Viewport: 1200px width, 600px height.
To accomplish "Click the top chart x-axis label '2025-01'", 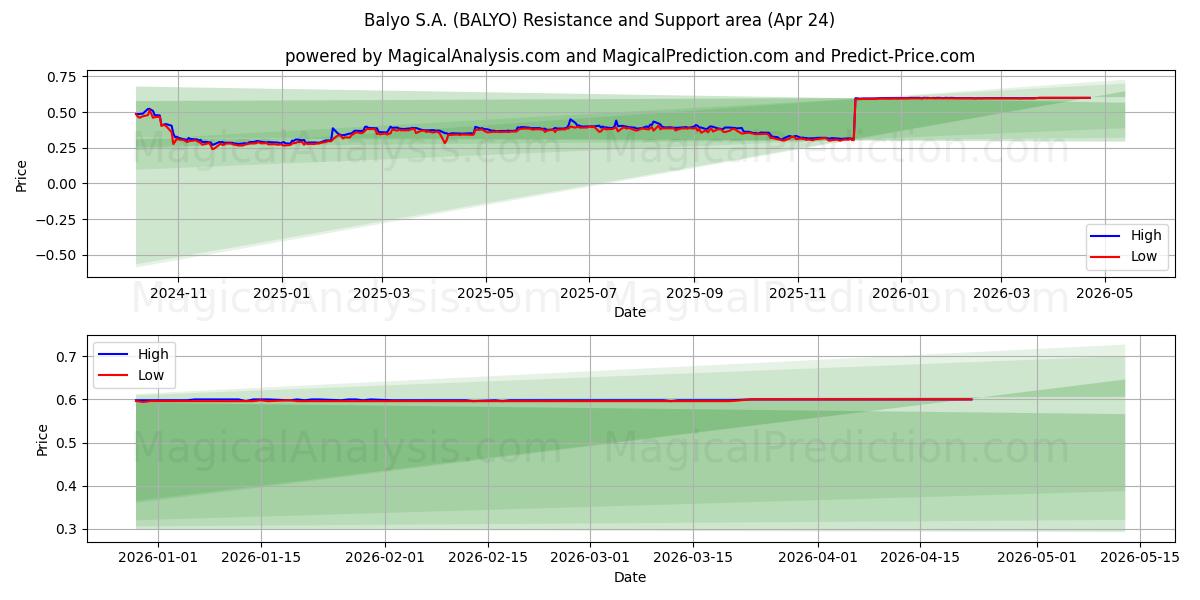I will (x=281, y=293).
